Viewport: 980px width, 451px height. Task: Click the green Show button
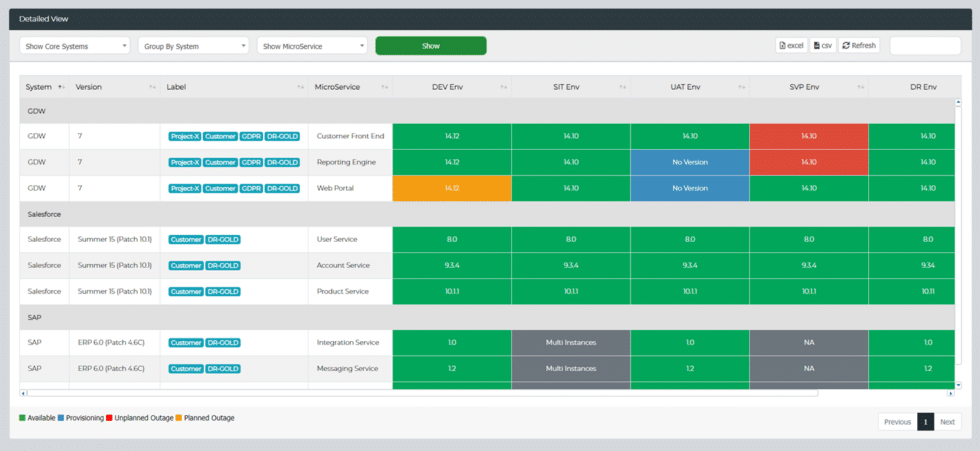point(430,45)
